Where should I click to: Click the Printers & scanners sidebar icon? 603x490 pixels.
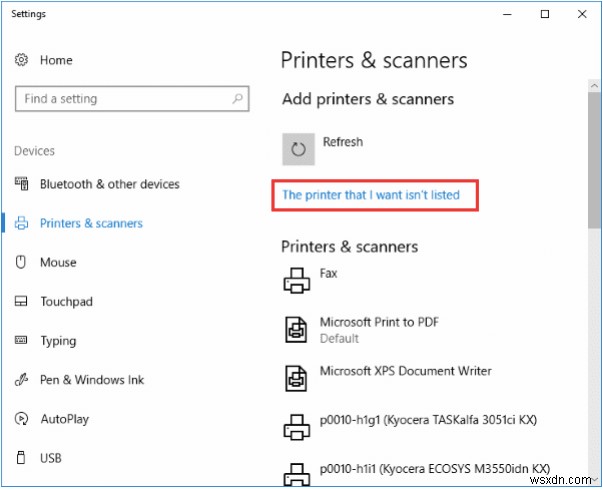point(21,223)
